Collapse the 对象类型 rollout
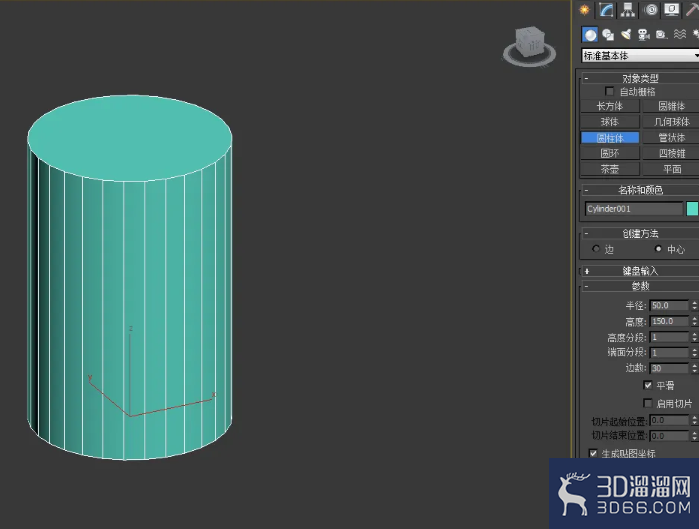699x529 pixels. 640,78
